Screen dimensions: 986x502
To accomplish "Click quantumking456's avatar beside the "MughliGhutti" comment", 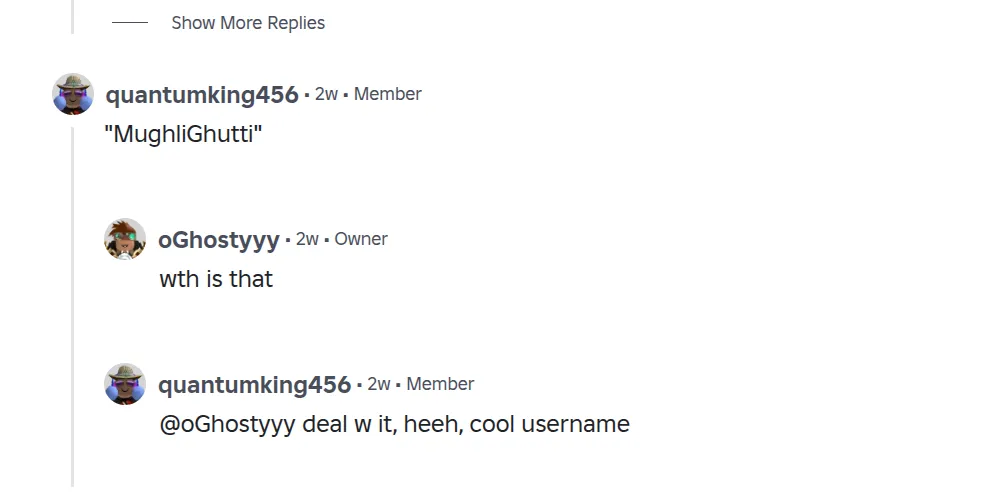I will (73, 94).
